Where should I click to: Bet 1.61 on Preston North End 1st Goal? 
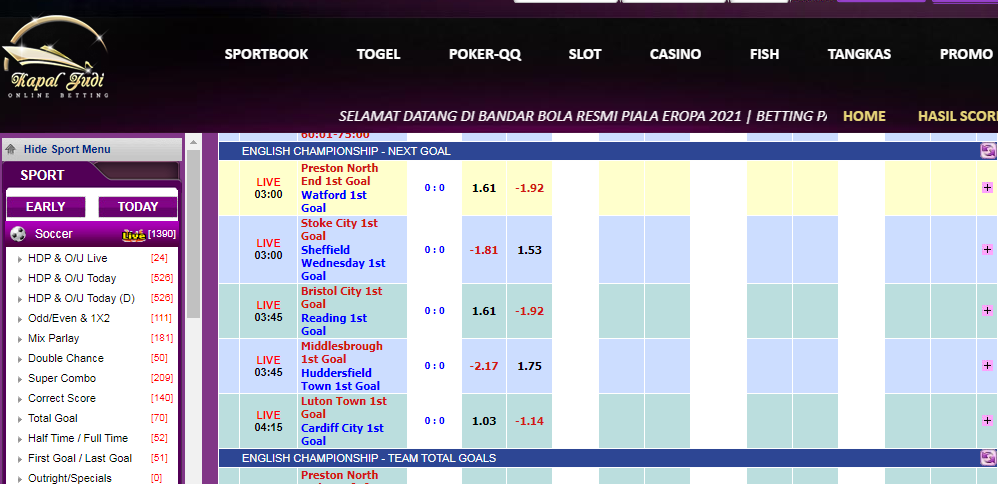tap(484, 189)
